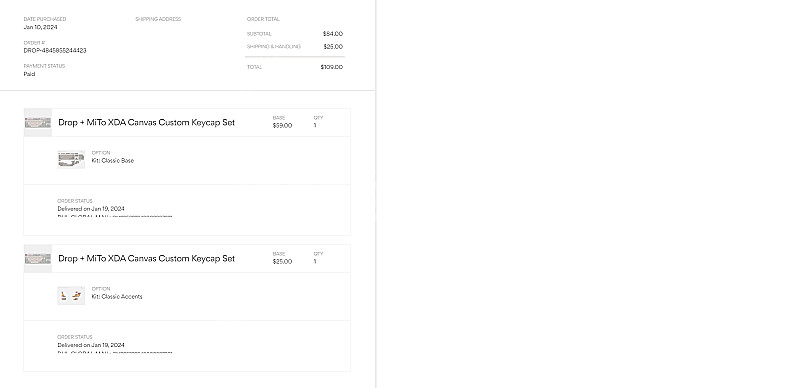The image size is (800, 388).
Task: Click the Jan 10, 2024 purchase date
Action: point(40,27)
